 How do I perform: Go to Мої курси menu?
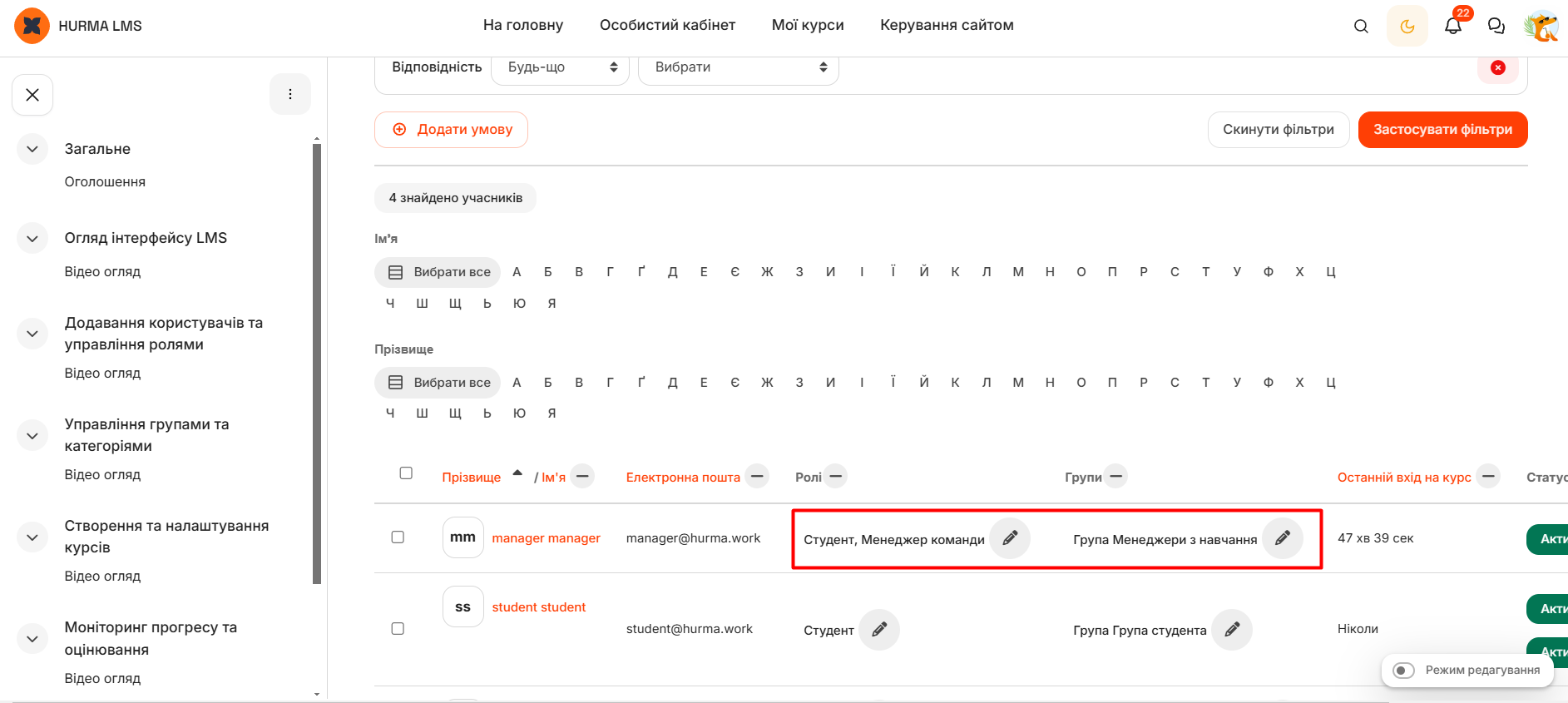click(x=808, y=25)
